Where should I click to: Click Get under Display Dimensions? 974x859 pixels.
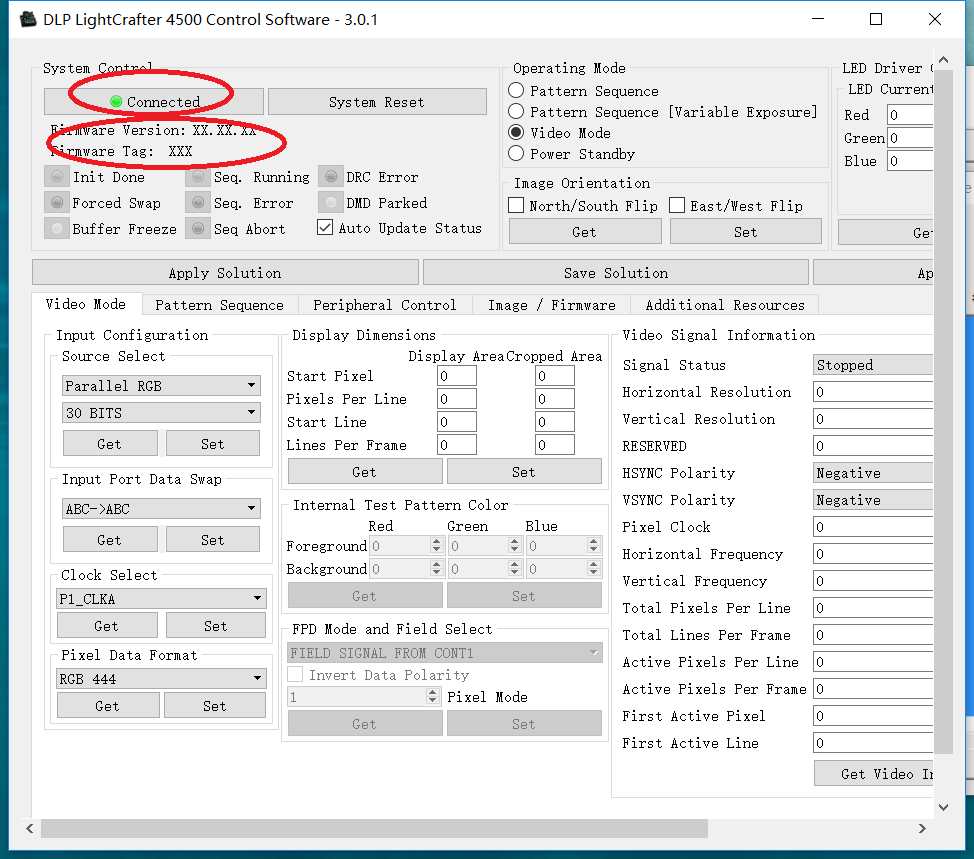pos(365,471)
